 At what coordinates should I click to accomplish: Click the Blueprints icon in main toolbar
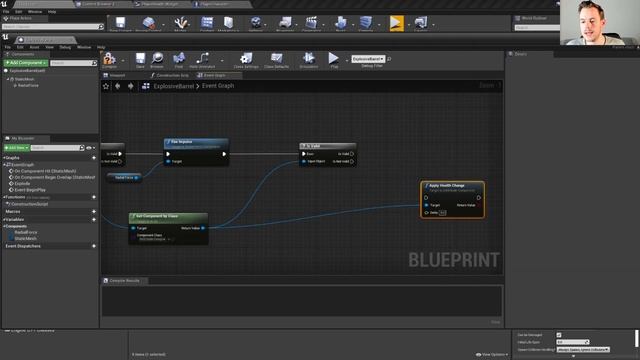(x=285, y=24)
